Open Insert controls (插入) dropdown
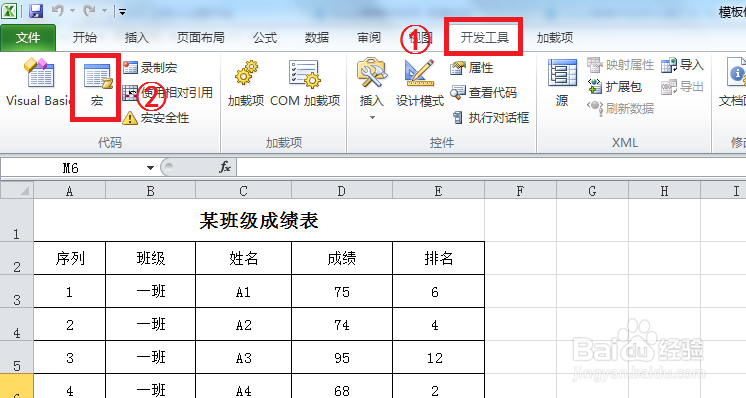Viewport: 746px width, 398px height. coord(372,89)
